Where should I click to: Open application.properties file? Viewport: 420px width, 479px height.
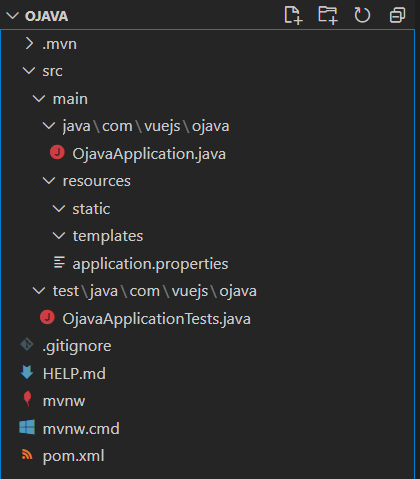pyautogui.click(x=150, y=264)
